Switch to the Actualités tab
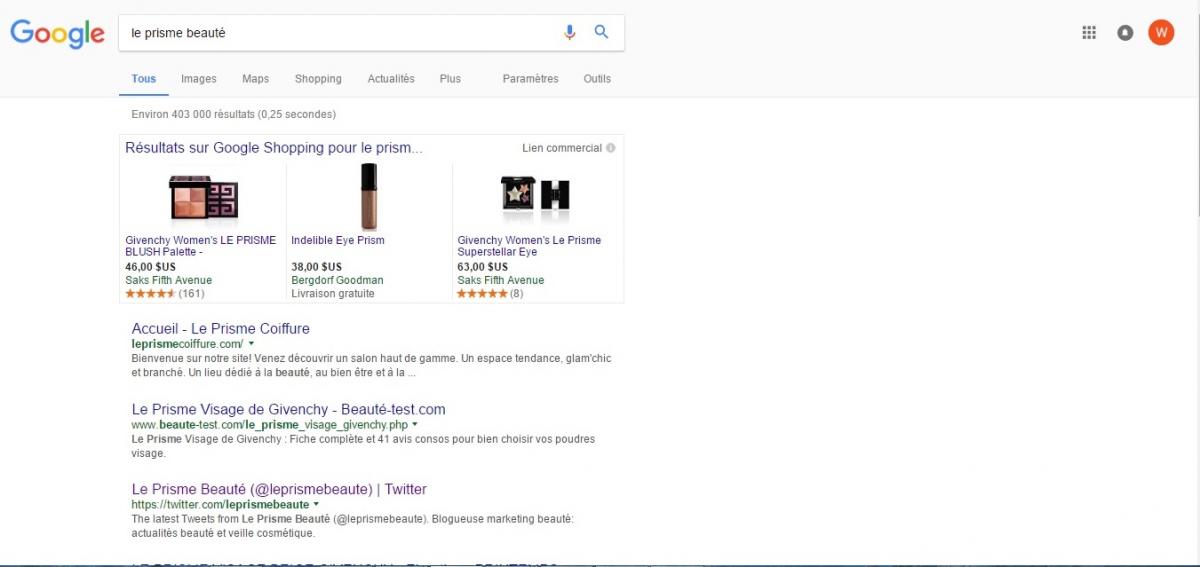This screenshot has height=567, width=1200. [x=391, y=79]
